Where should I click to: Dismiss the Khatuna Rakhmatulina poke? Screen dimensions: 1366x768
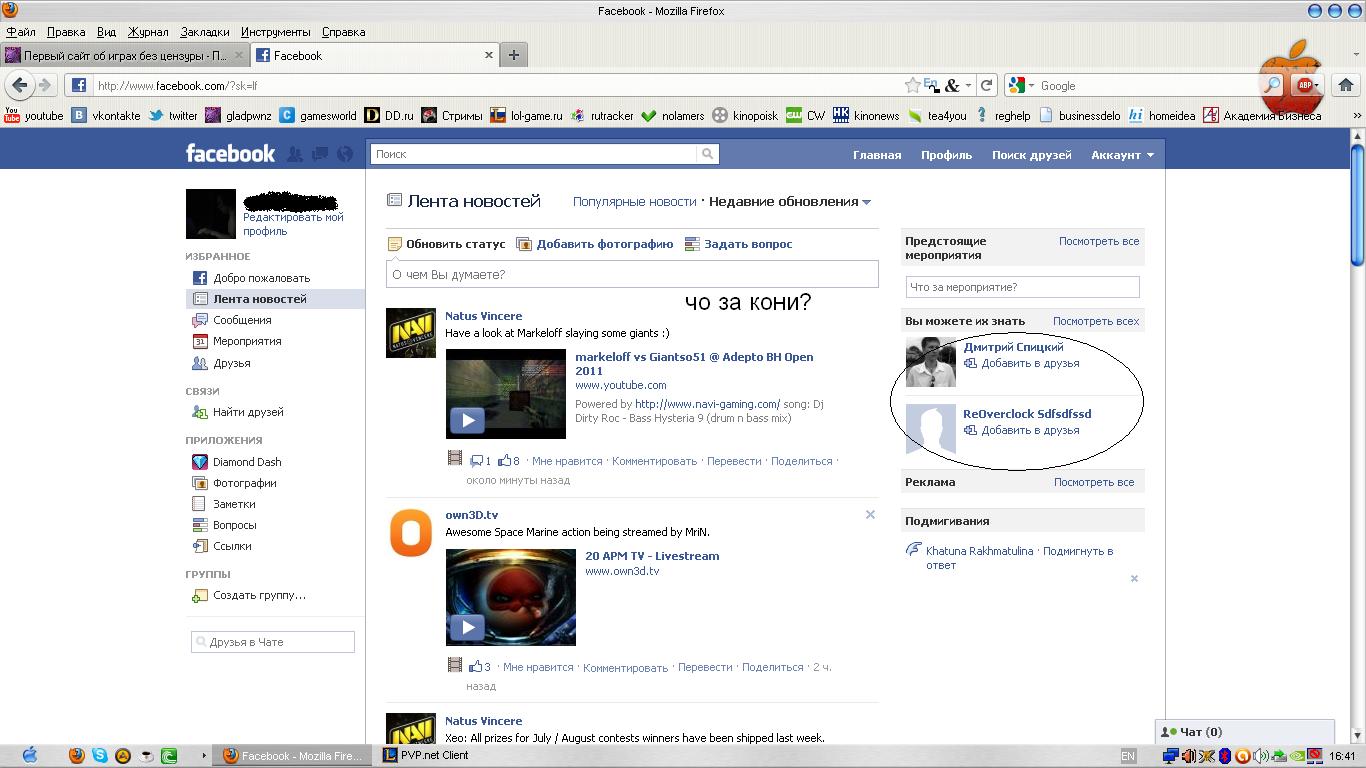pyautogui.click(x=1134, y=579)
